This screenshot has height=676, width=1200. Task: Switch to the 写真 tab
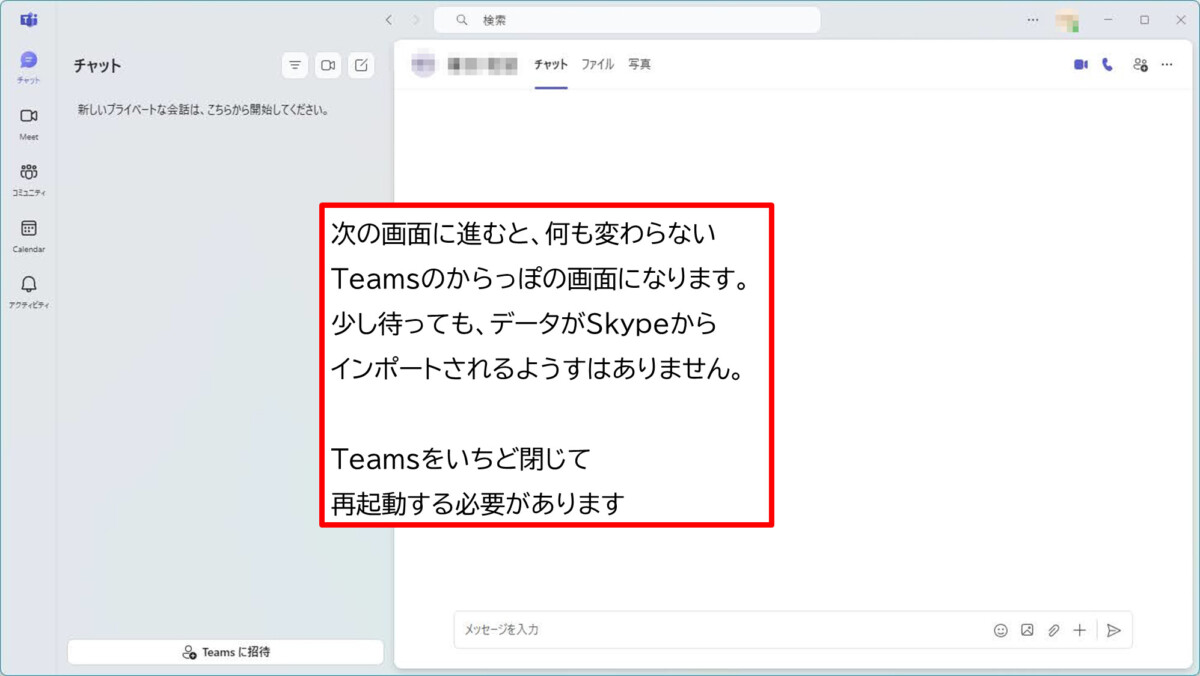tap(639, 64)
